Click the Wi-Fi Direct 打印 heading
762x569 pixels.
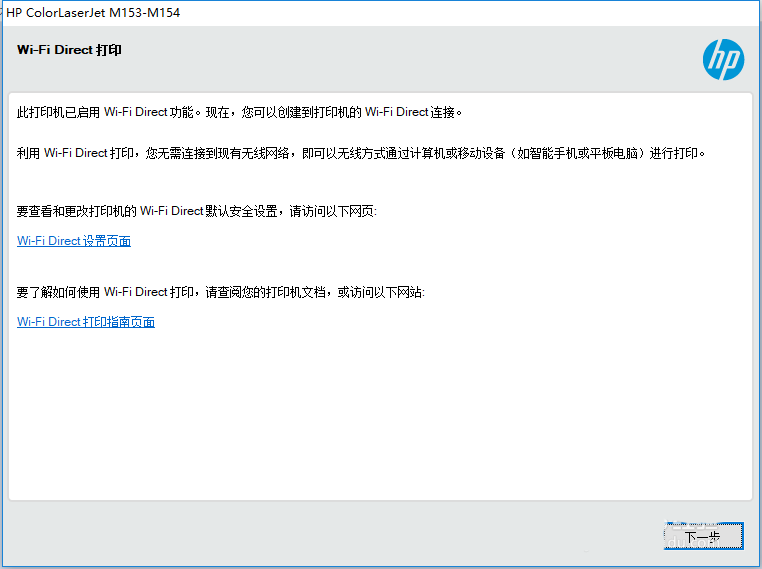(x=69, y=50)
